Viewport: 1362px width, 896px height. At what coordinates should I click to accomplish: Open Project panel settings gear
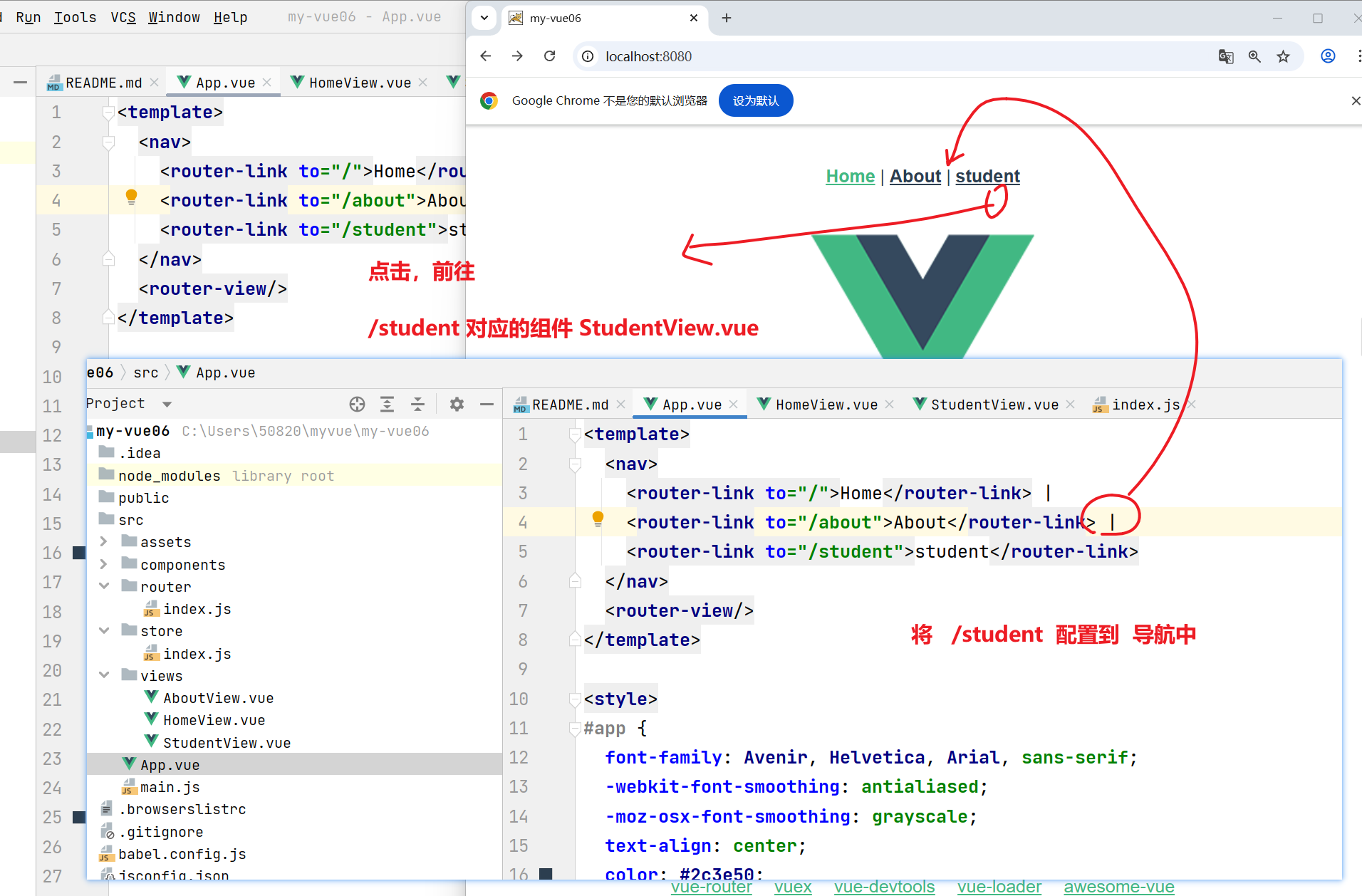point(457,405)
